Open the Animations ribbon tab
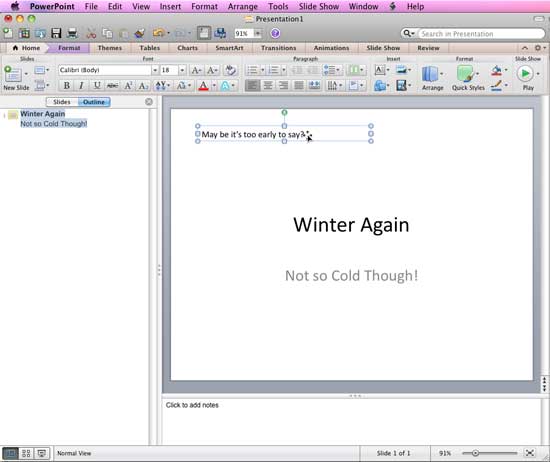This screenshot has width=550, height=462. (x=331, y=48)
